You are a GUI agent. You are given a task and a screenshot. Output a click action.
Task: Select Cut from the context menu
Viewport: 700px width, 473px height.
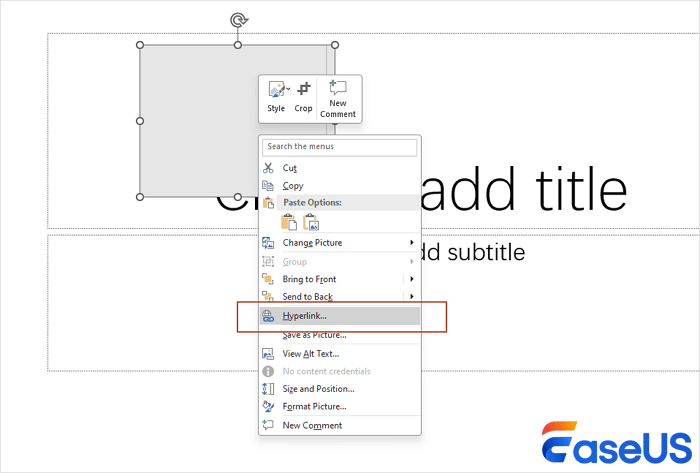pyautogui.click(x=340, y=168)
